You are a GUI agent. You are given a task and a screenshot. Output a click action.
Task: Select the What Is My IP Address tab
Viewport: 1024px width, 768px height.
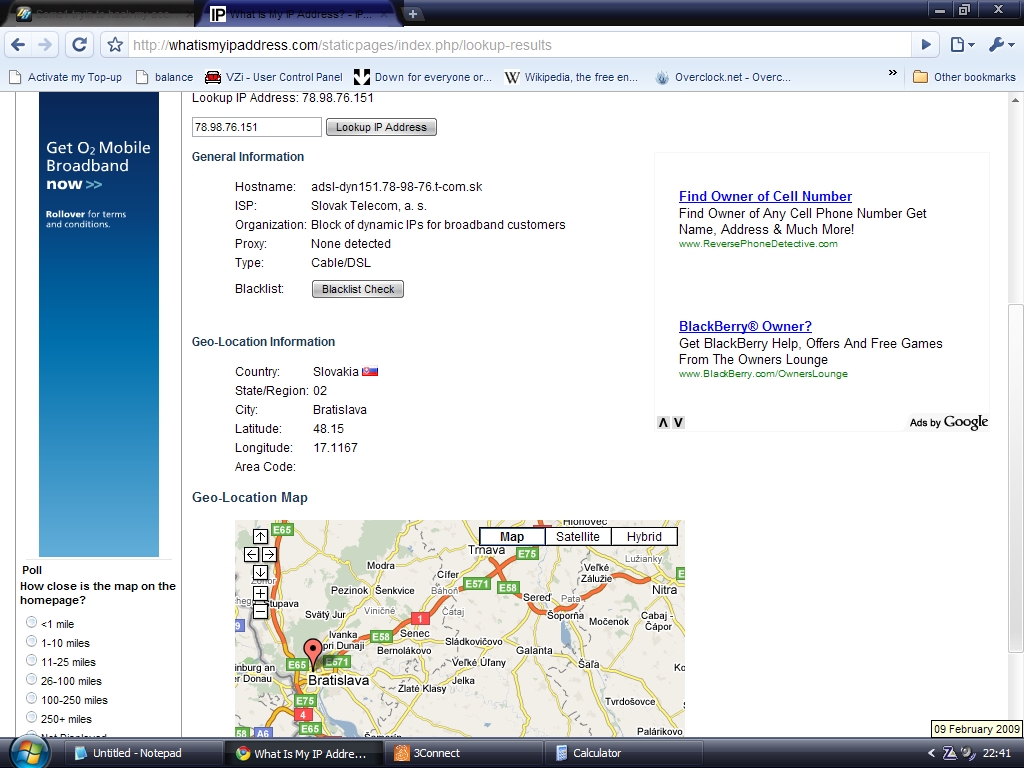(x=298, y=14)
